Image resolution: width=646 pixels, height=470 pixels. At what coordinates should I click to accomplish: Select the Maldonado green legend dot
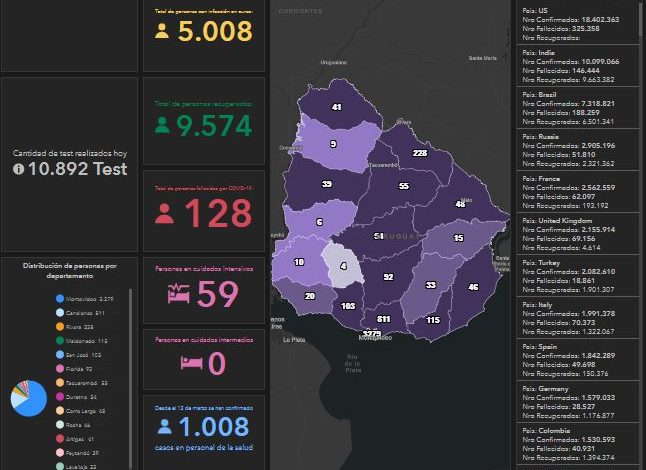point(60,340)
